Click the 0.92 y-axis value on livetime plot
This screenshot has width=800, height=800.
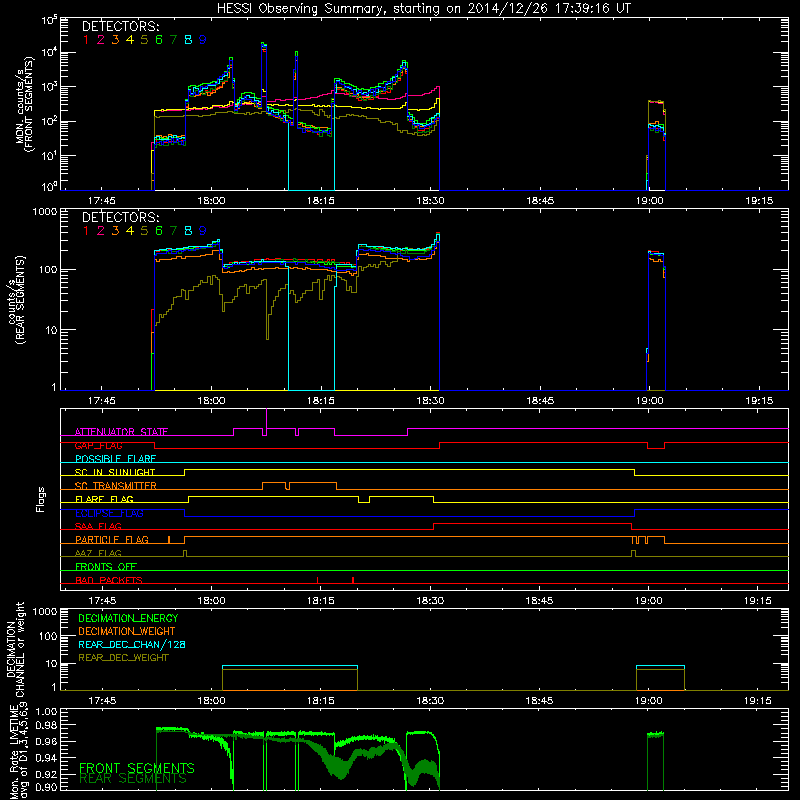click(x=46, y=774)
